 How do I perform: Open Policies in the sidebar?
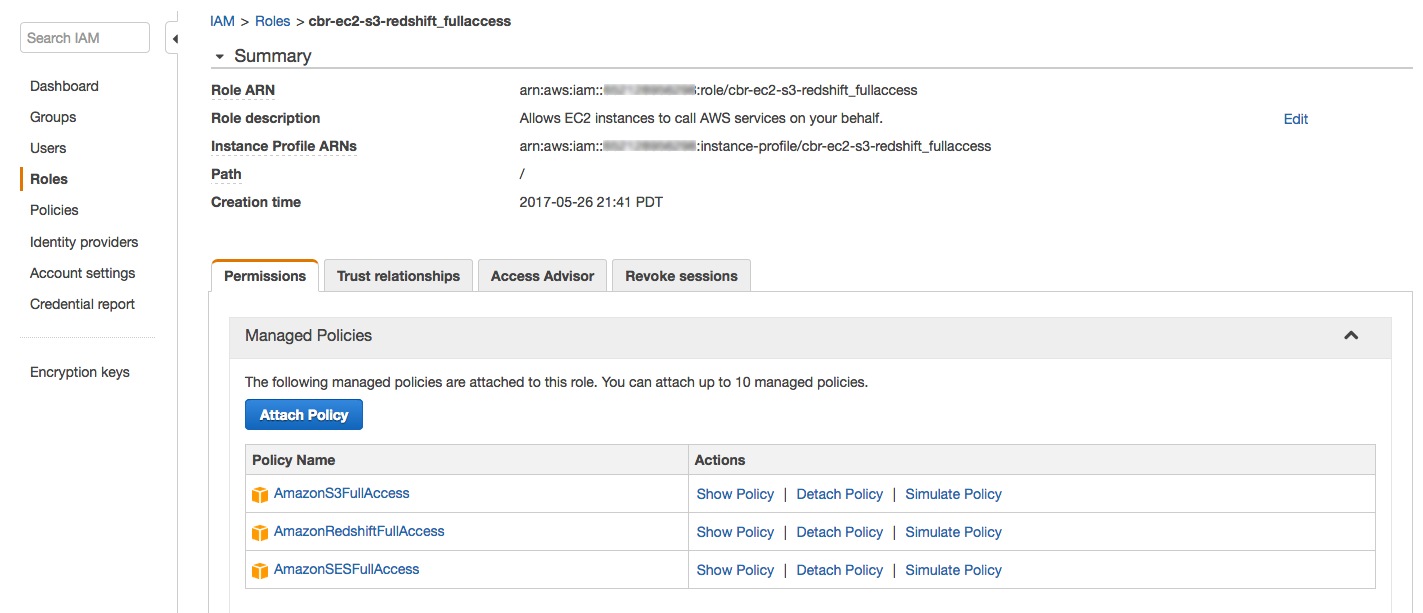[54, 210]
